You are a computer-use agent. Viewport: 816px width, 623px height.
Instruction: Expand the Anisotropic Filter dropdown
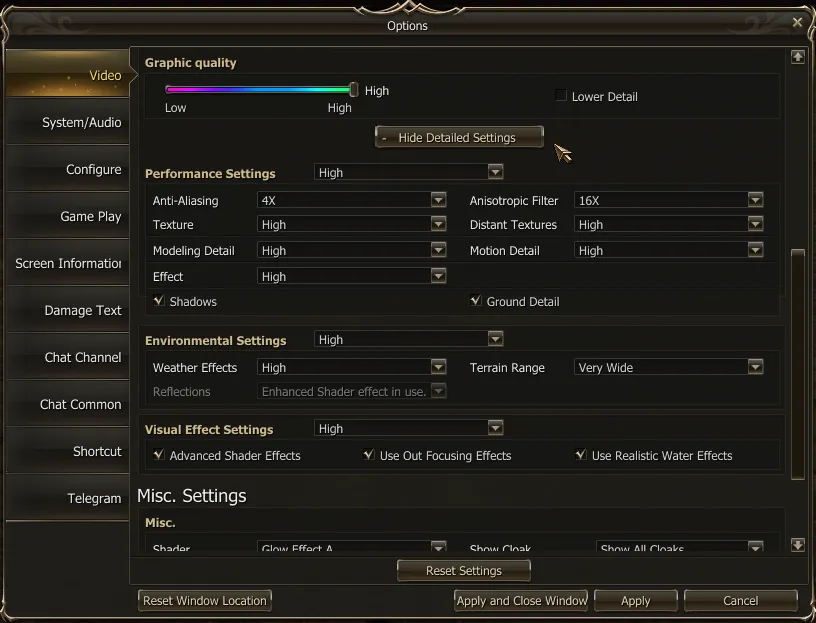(669, 200)
